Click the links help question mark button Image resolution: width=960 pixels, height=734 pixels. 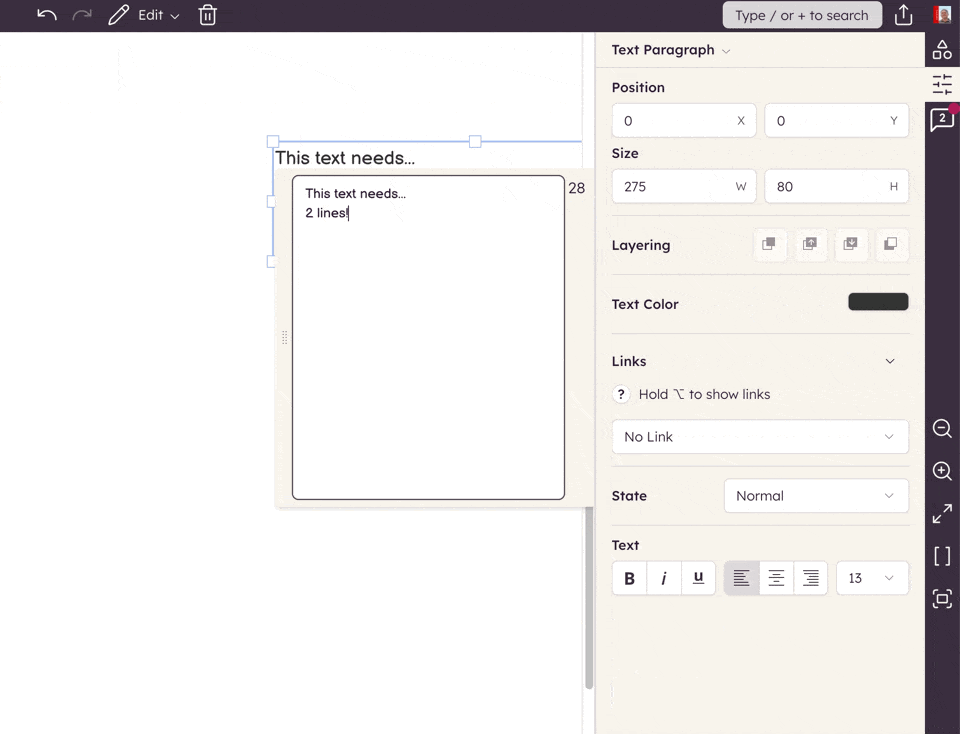pyautogui.click(x=621, y=394)
